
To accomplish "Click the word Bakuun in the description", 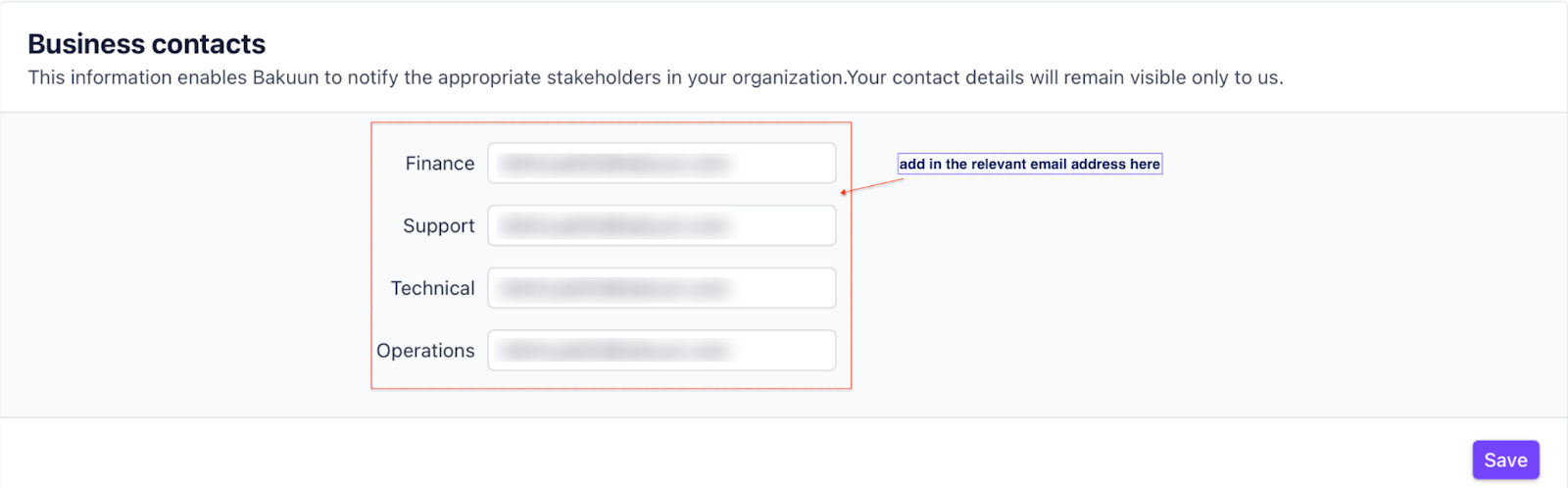I will pos(285,77).
